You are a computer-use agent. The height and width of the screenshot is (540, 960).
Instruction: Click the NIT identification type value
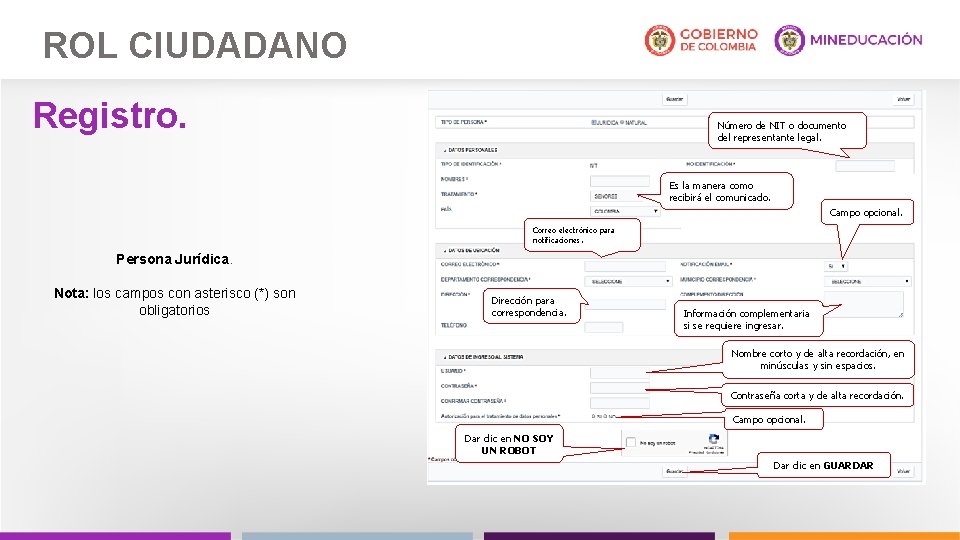[x=593, y=165]
